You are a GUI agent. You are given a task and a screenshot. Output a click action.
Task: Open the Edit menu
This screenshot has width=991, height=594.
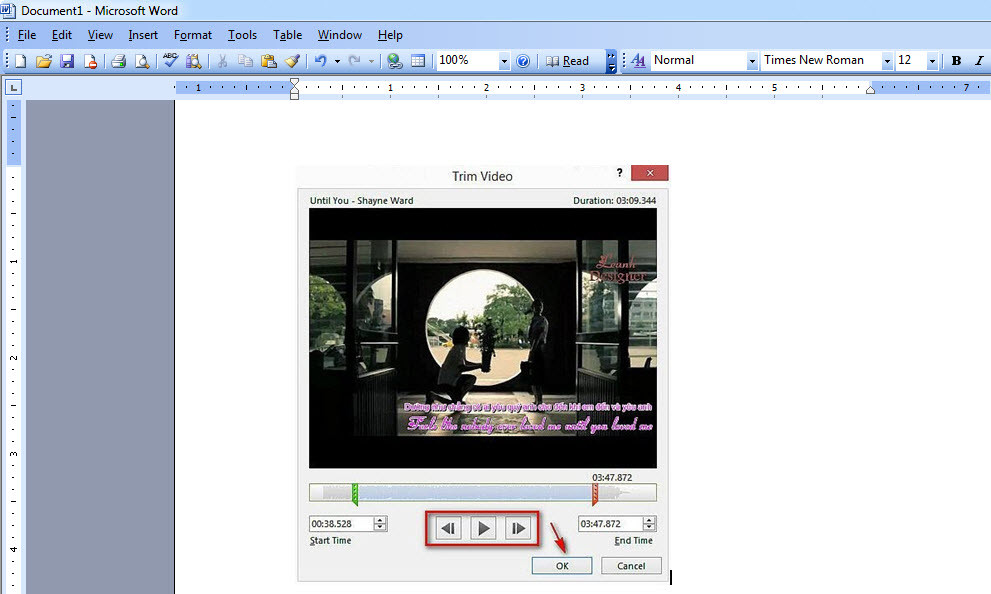click(61, 35)
